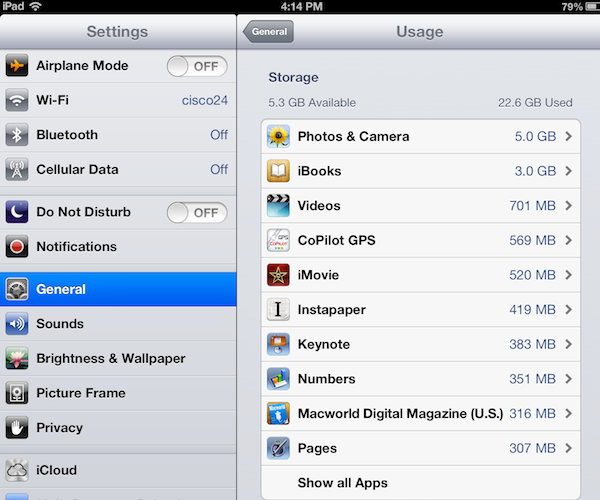Tap the Macworld 316 MB size value
Image resolution: width=600 pixels, height=500 pixels.
(532, 413)
